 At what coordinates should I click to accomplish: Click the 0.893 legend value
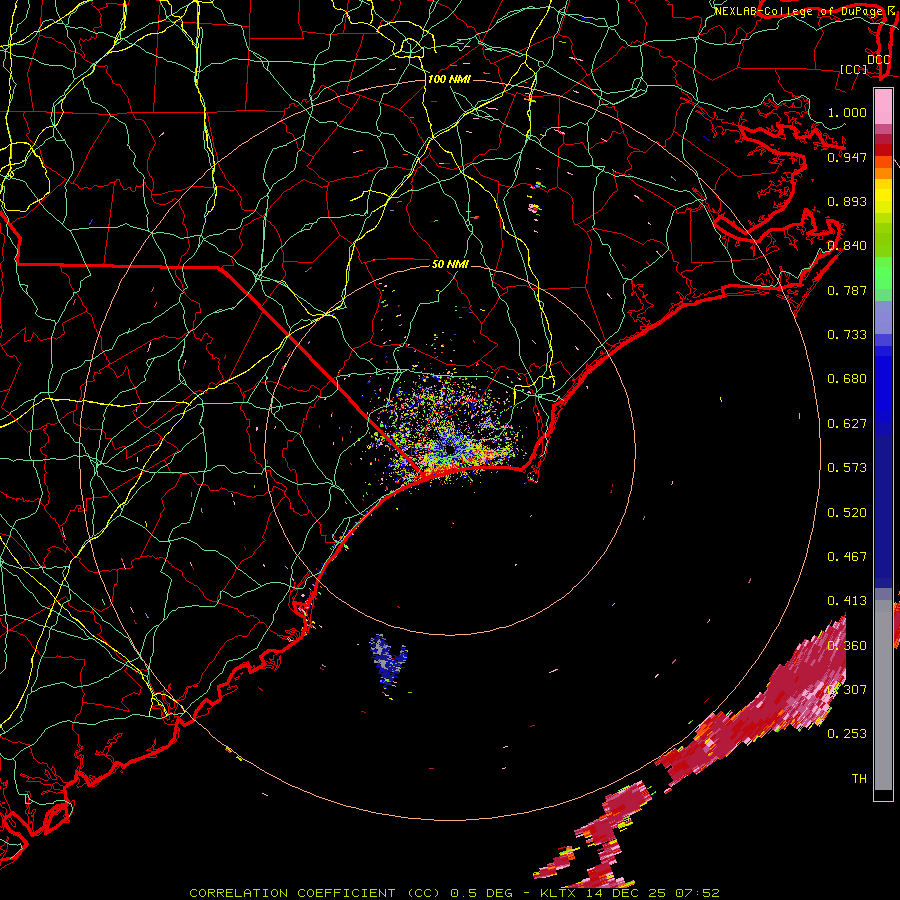[x=847, y=201]
